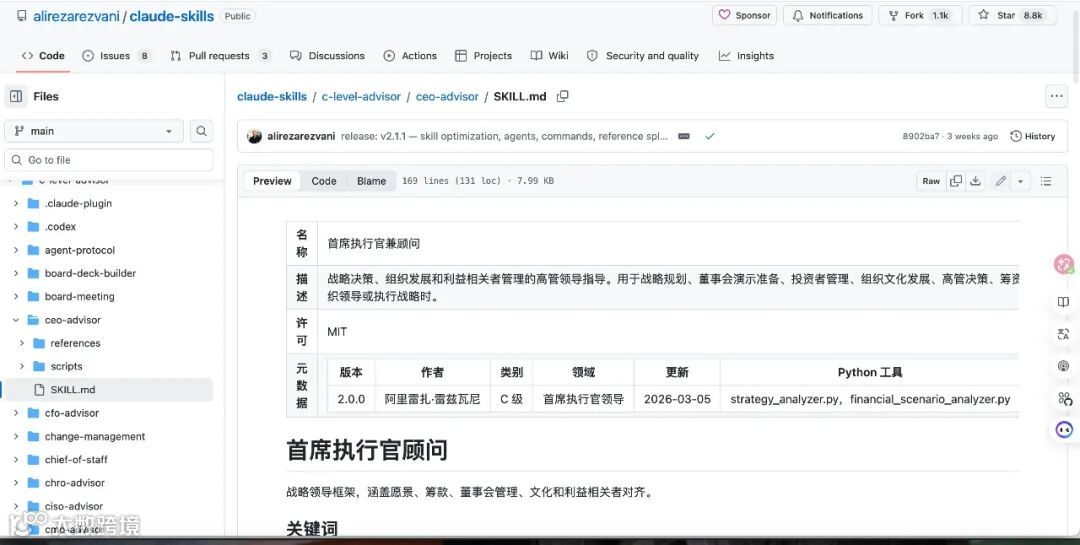Open the release v2.1.1 commit message
Viewport: 1080px width, 545px height.
click(x=504, y=136)
